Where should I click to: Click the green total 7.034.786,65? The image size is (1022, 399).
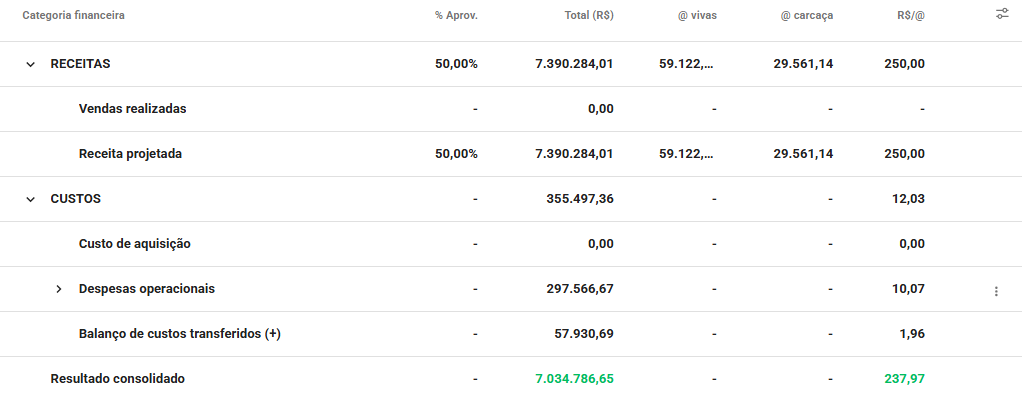[574, 378]
